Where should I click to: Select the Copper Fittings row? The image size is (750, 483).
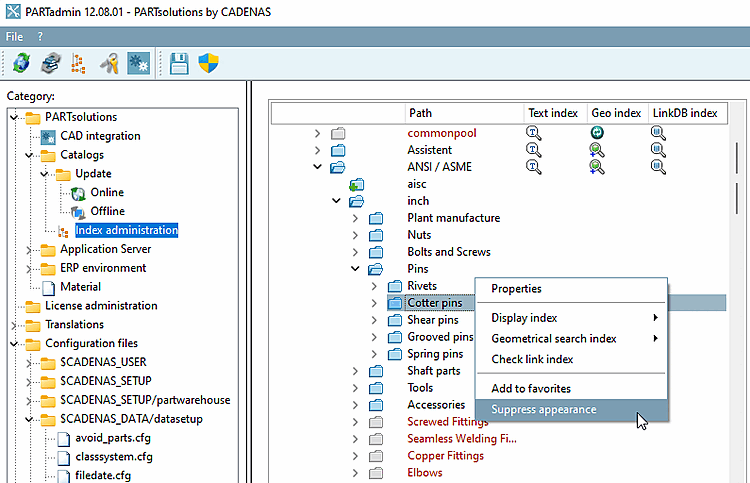click(445, 456)
